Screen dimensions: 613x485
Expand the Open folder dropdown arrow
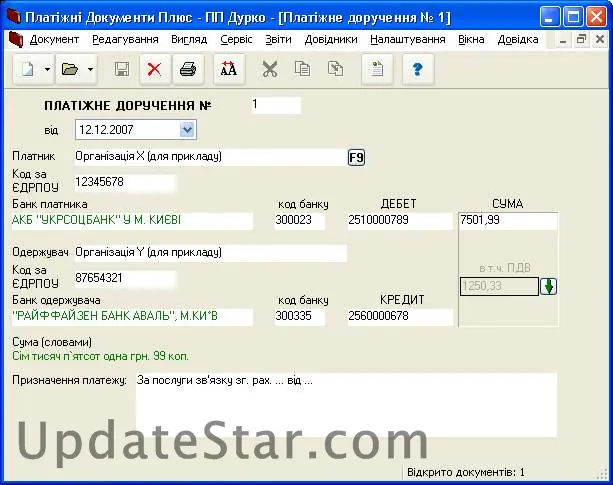[x=90, y=70]
